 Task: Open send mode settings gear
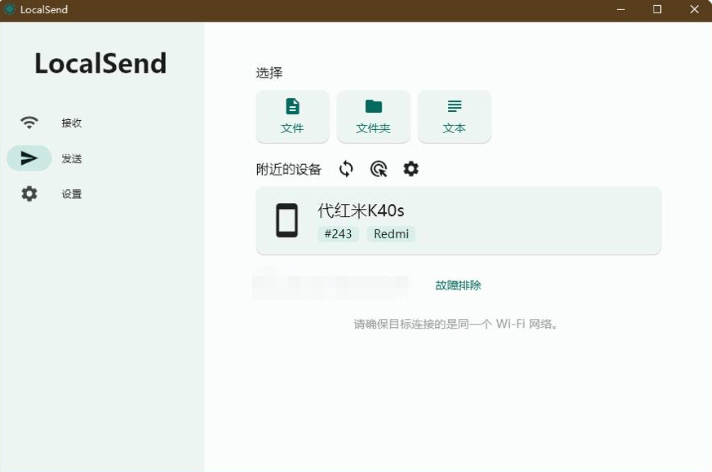(x=411, y=169)
